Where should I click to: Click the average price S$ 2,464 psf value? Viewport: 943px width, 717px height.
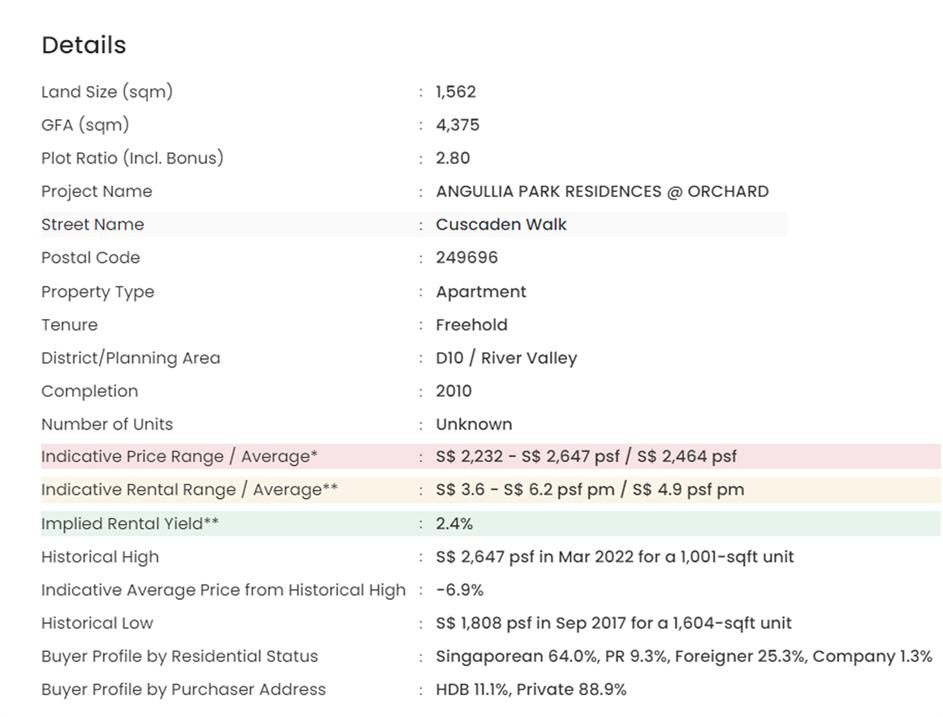[x=686, y=456]
